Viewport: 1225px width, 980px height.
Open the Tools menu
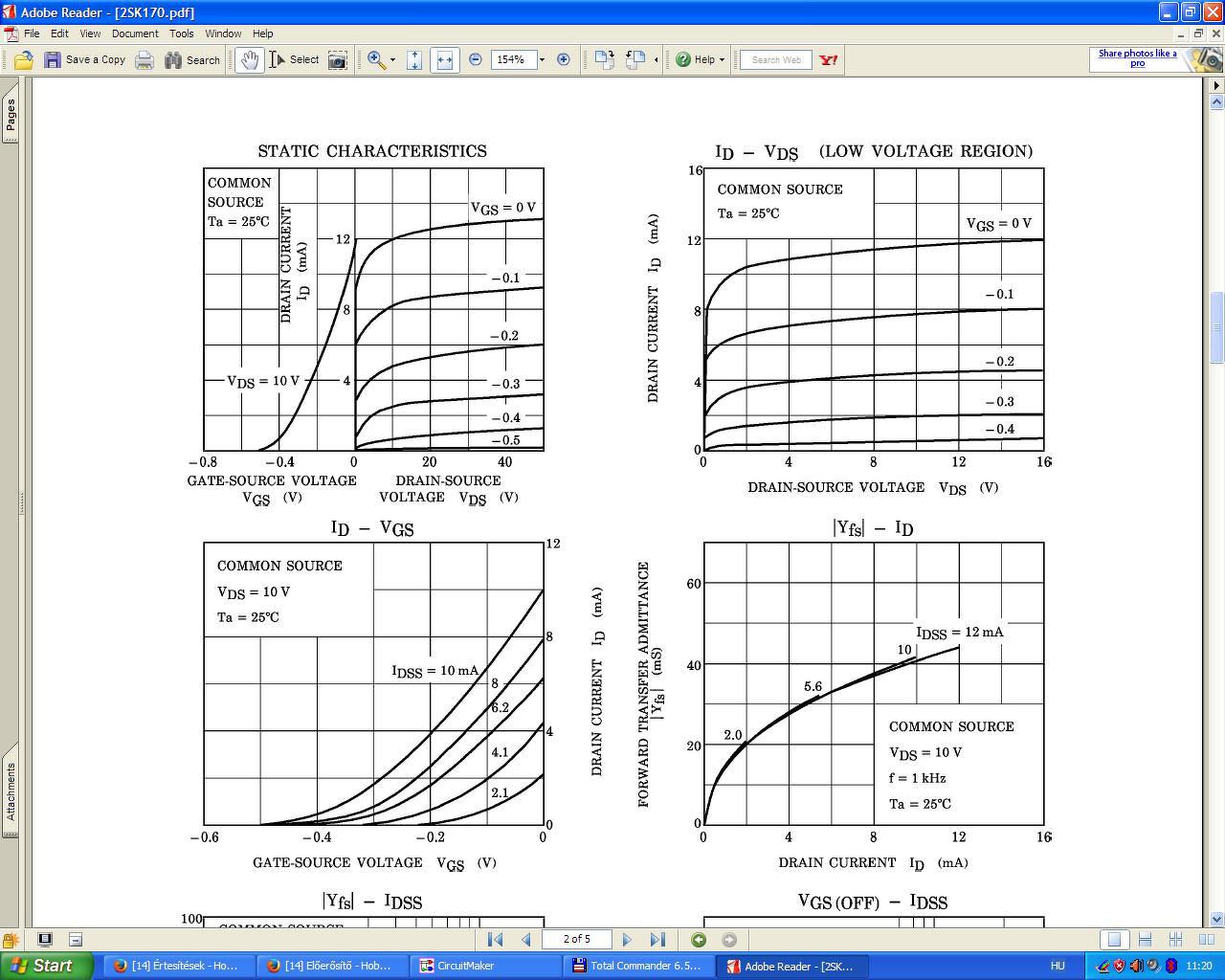tap(182, 33)
